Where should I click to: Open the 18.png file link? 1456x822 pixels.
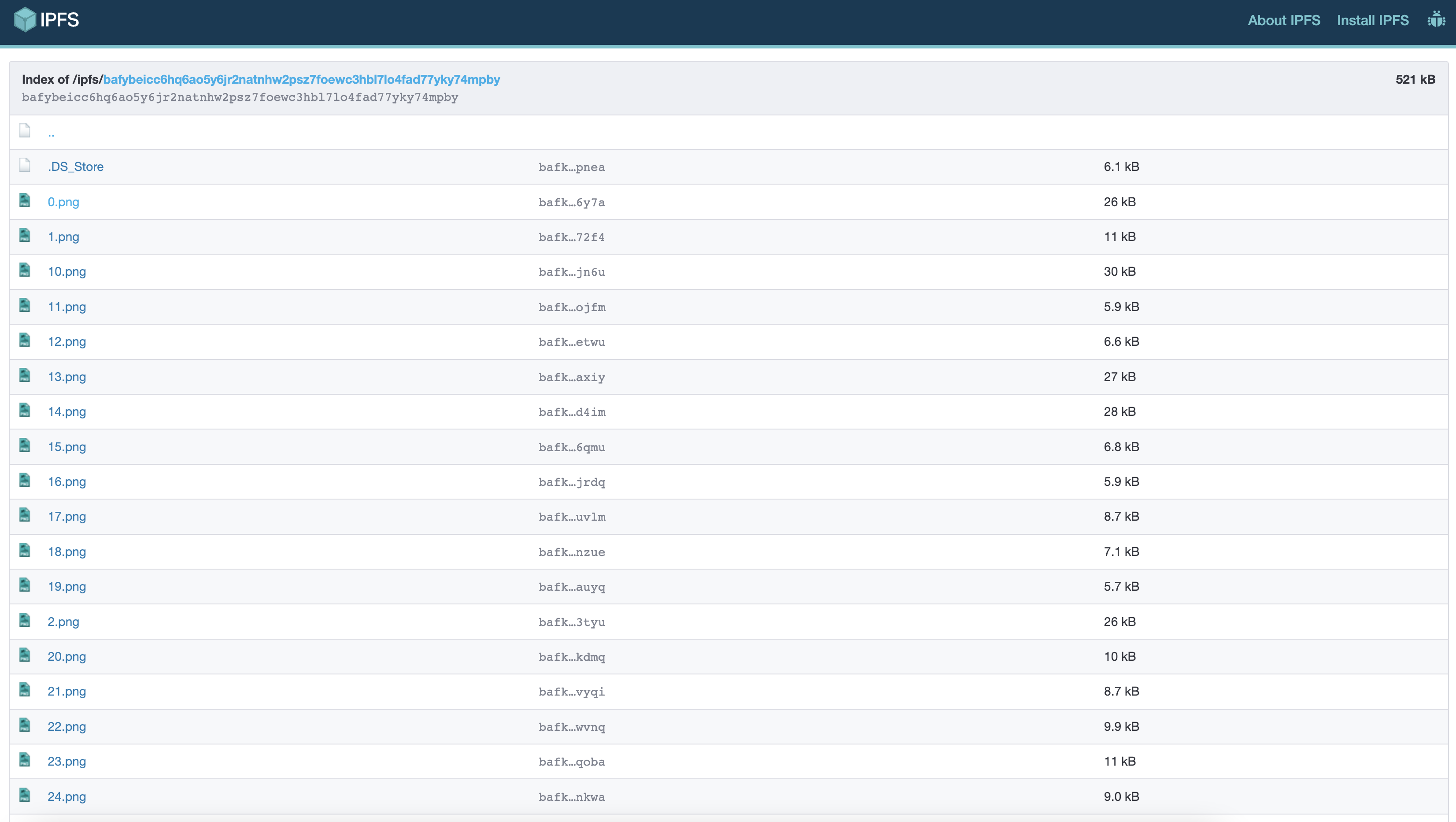click(67, 551)
